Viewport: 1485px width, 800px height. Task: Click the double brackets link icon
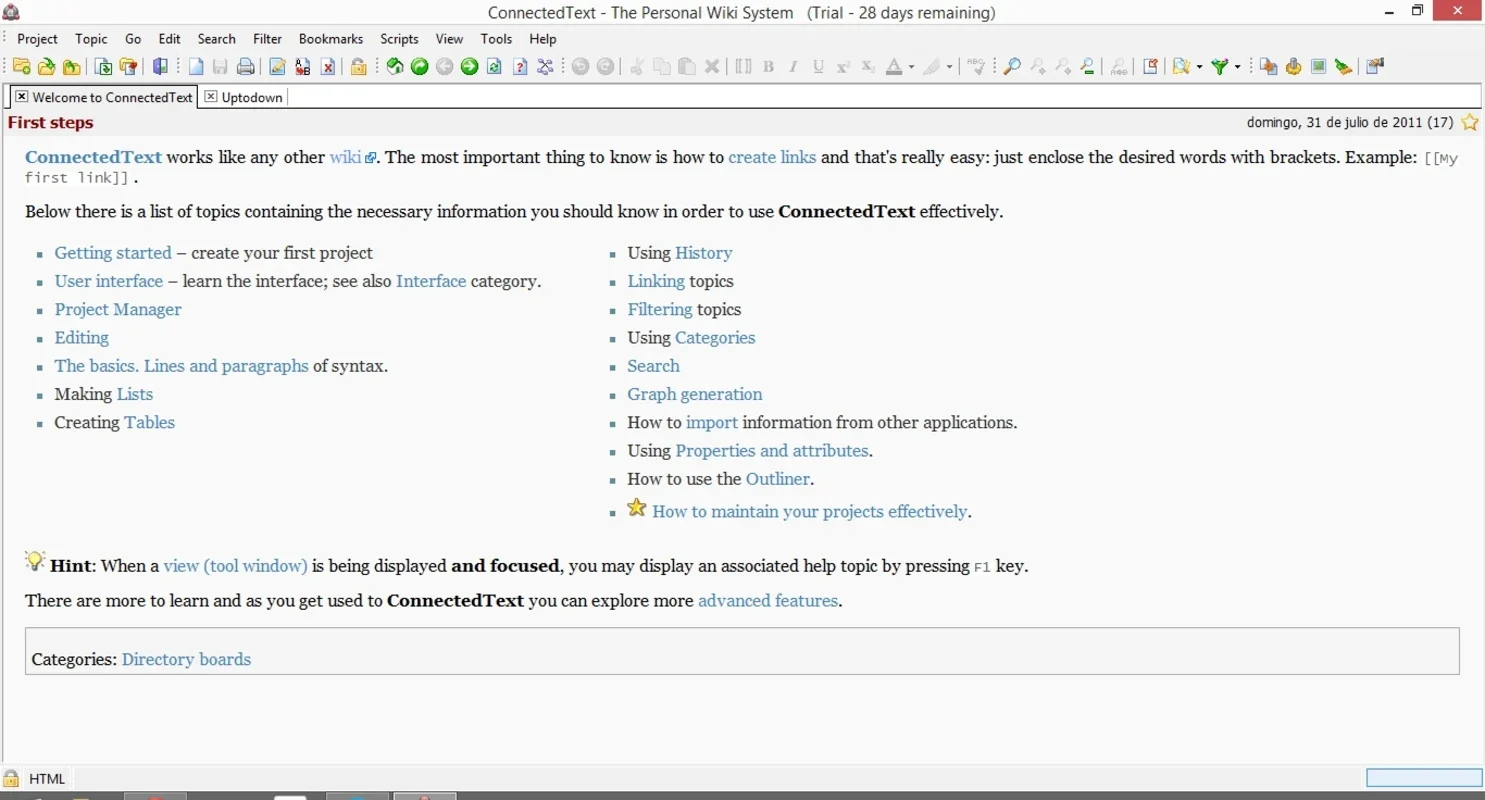pyautogui.click(x=743, y=67)
